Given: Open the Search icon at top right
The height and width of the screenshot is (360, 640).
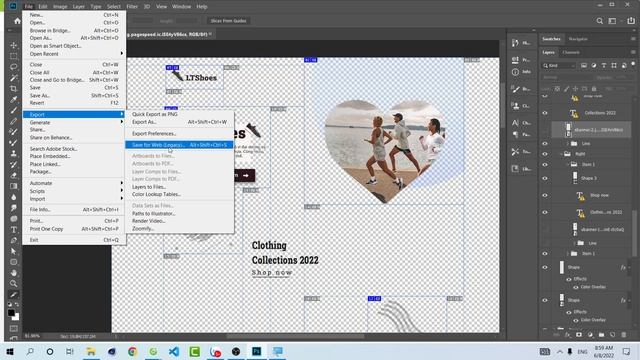Looking at the screenshot, I should point(600,21).
